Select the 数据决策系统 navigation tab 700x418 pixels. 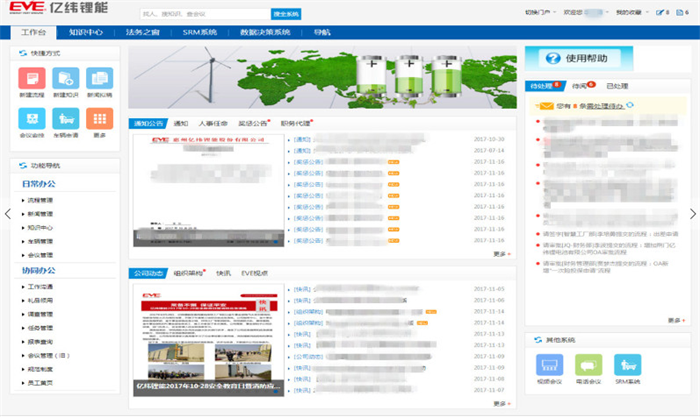(x=265, y=33)
